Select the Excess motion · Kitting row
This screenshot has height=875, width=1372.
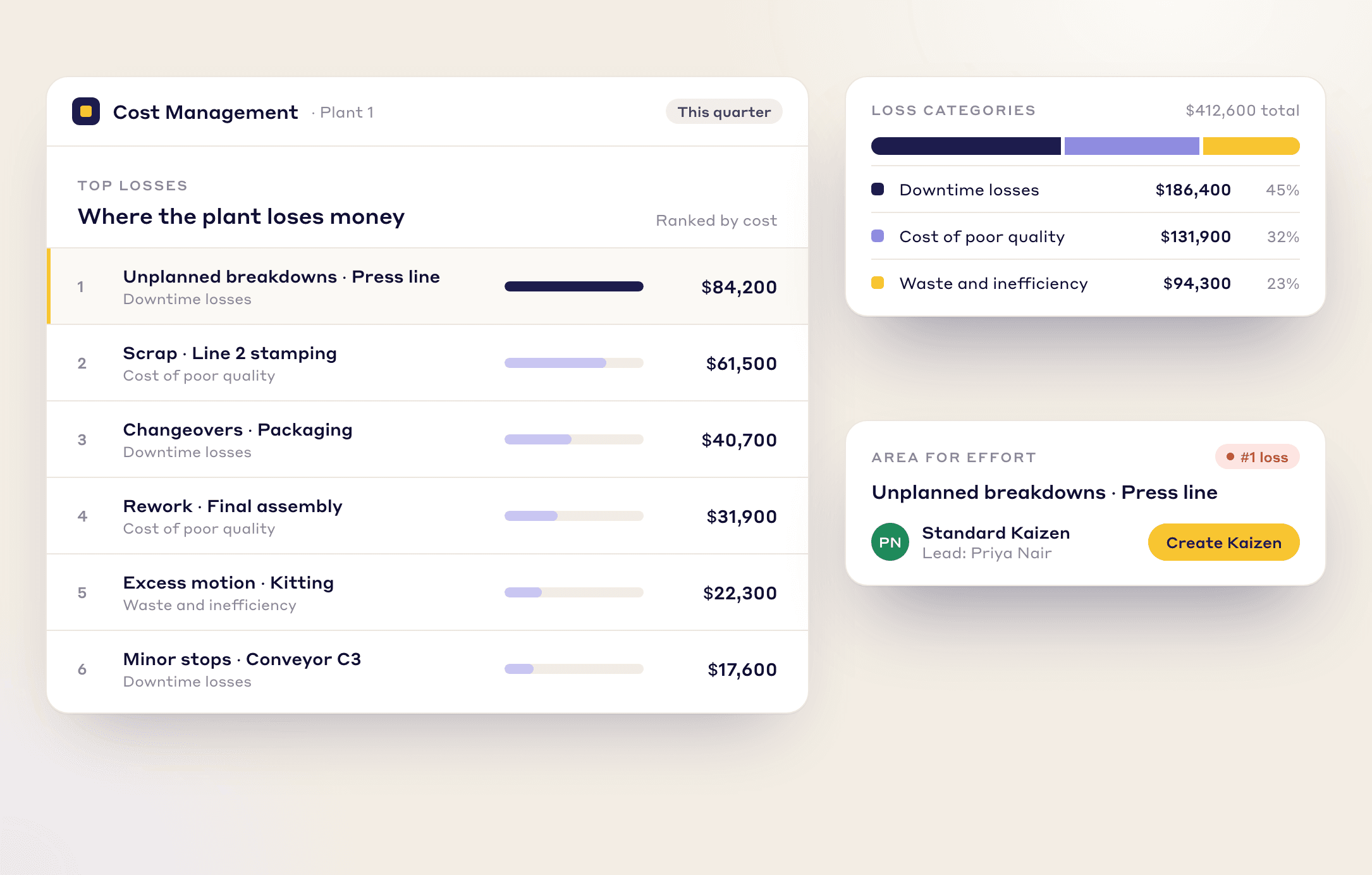click(427, 592)
